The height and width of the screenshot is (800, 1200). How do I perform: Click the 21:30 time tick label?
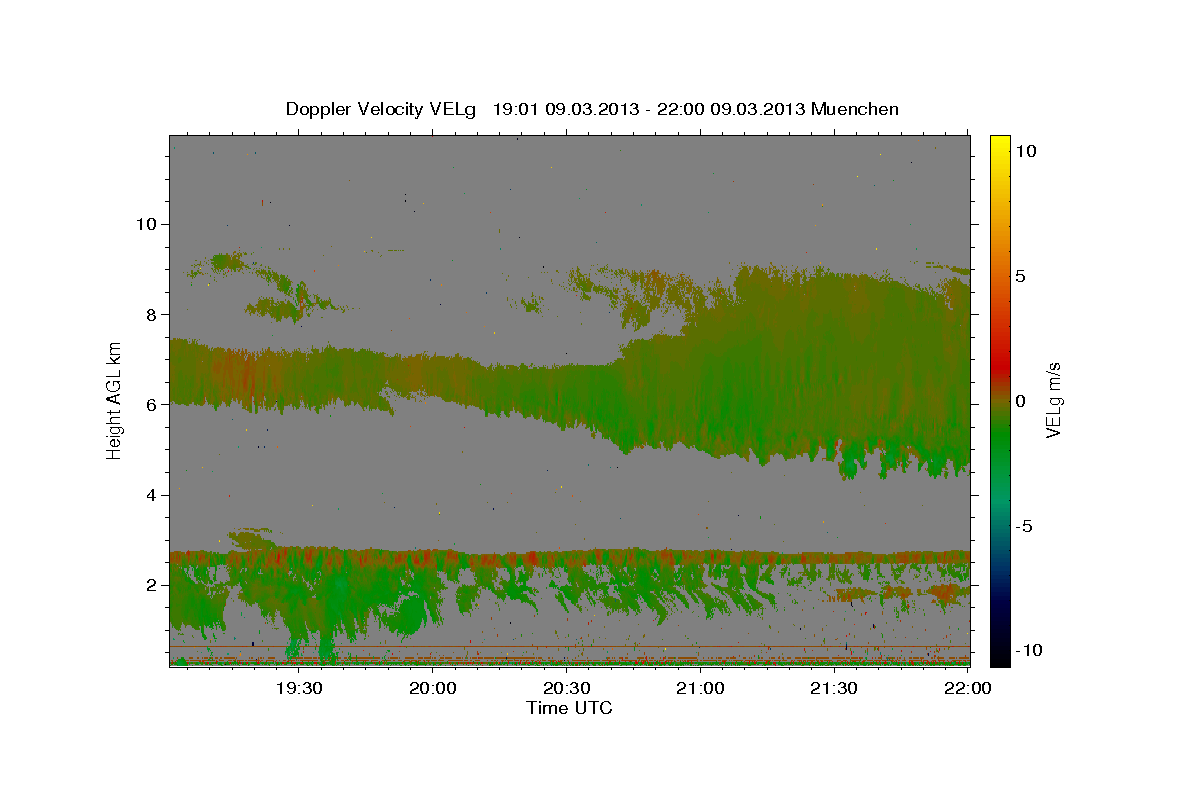pos(833,688)
